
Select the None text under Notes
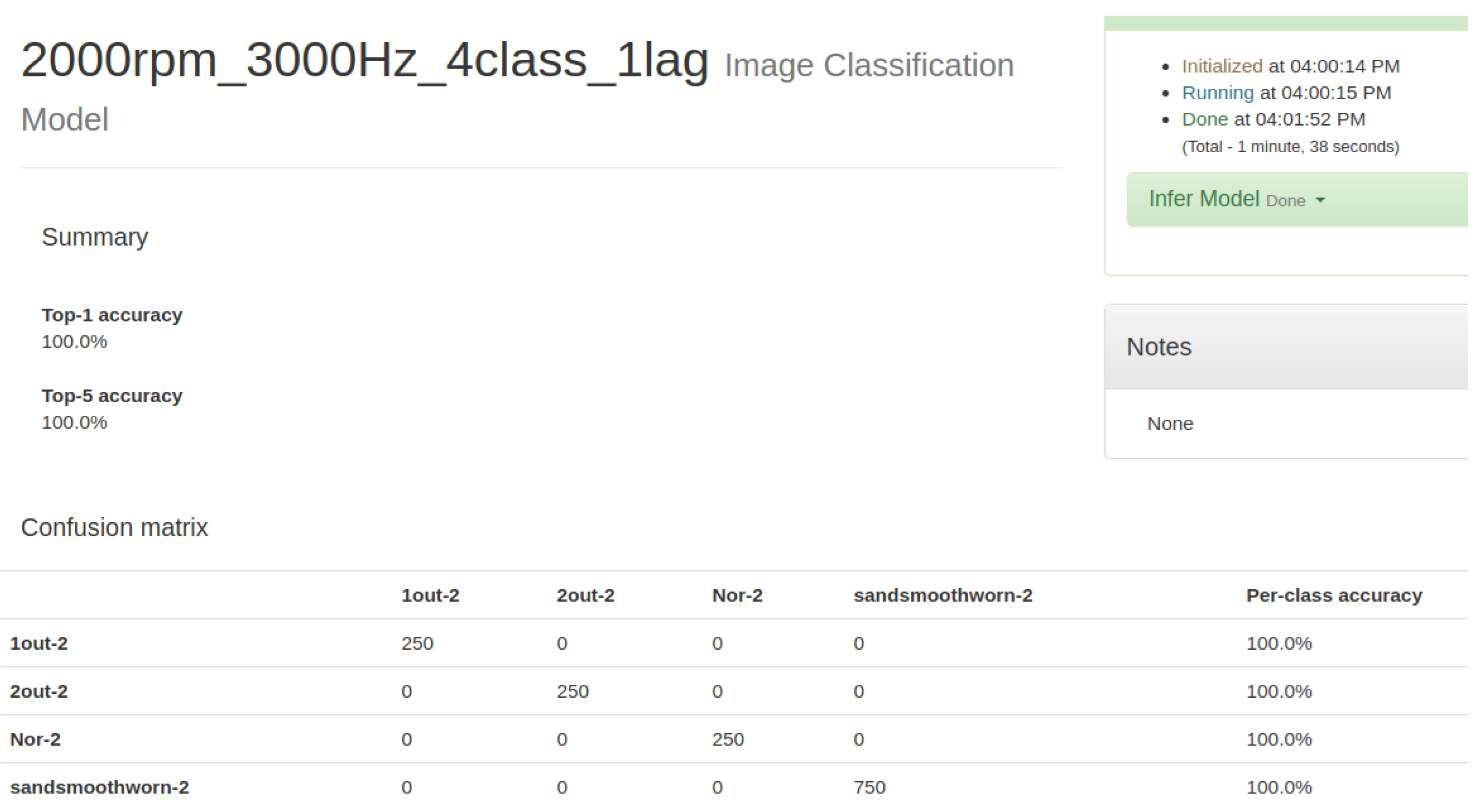click(x=1170, y=424)
